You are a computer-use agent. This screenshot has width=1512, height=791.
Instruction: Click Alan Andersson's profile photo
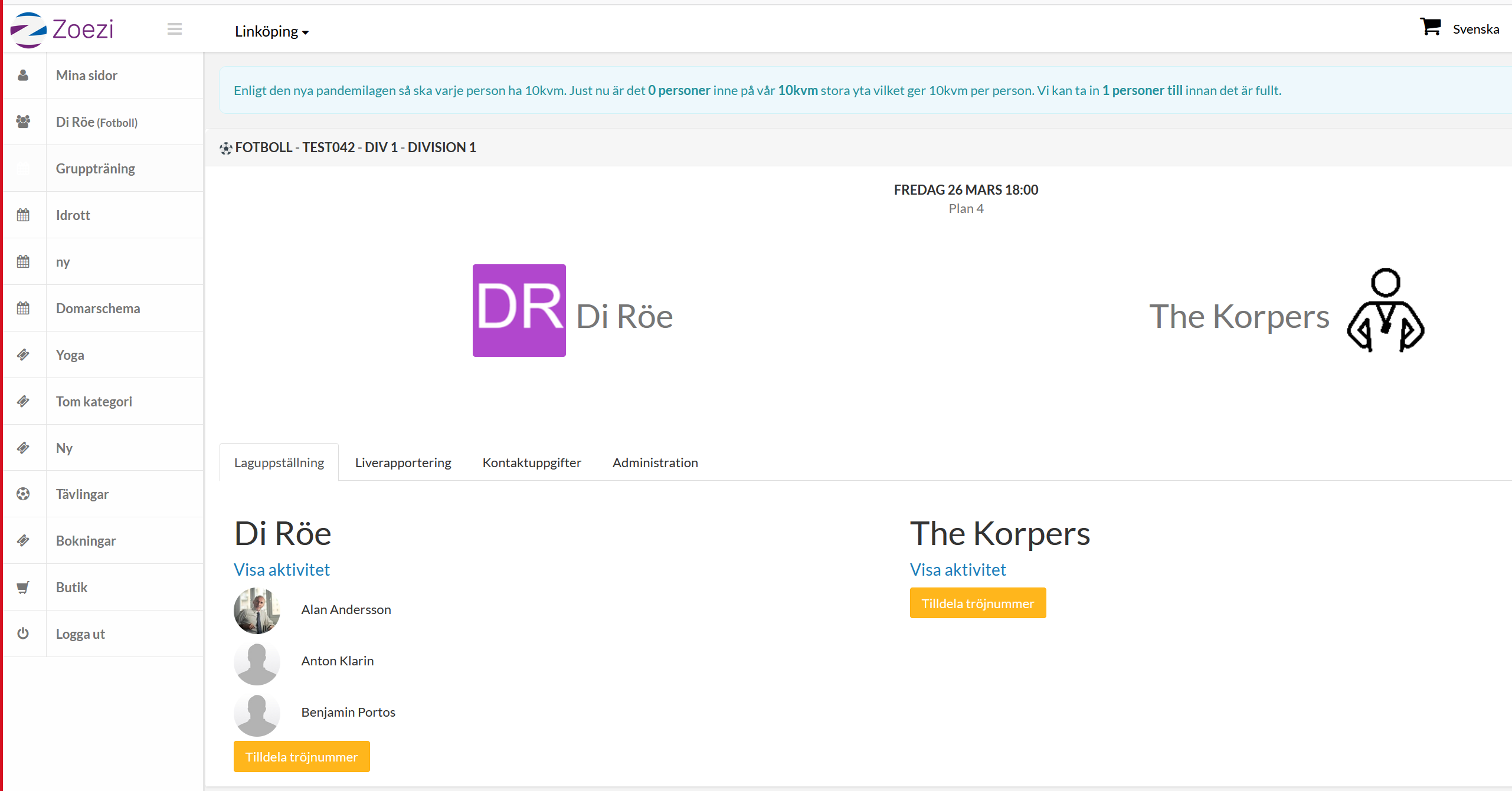[x=257, y=611]
